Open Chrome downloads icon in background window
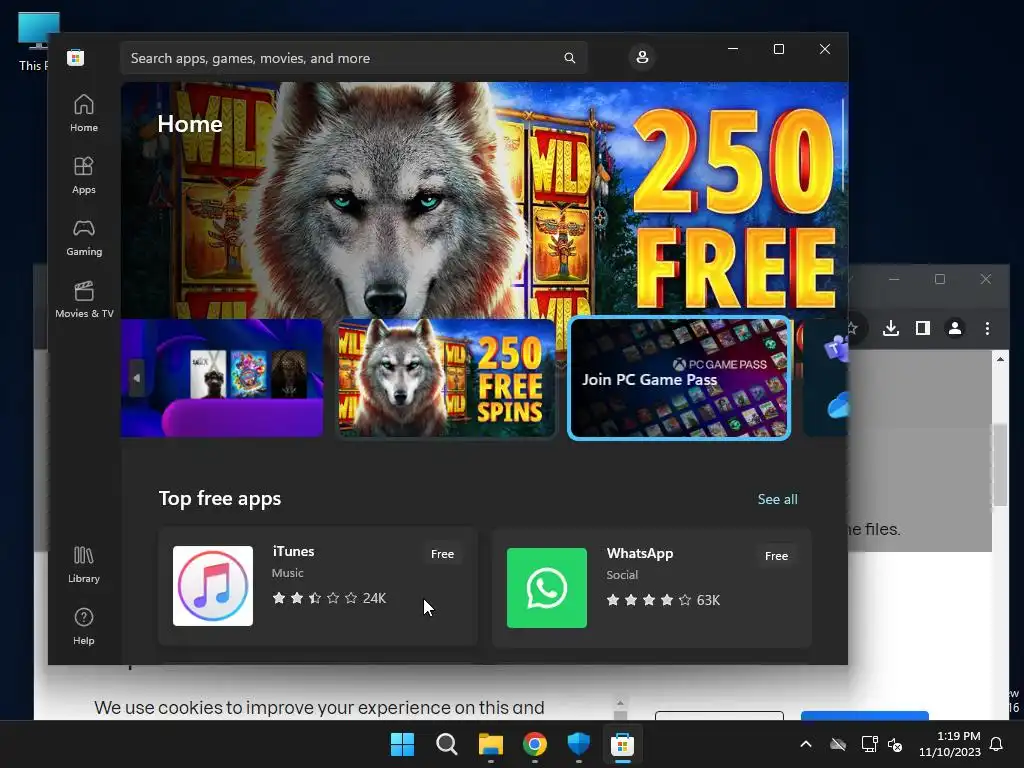Image resolution: width=1024 pixels, height=768 pixels. point(891,328)
